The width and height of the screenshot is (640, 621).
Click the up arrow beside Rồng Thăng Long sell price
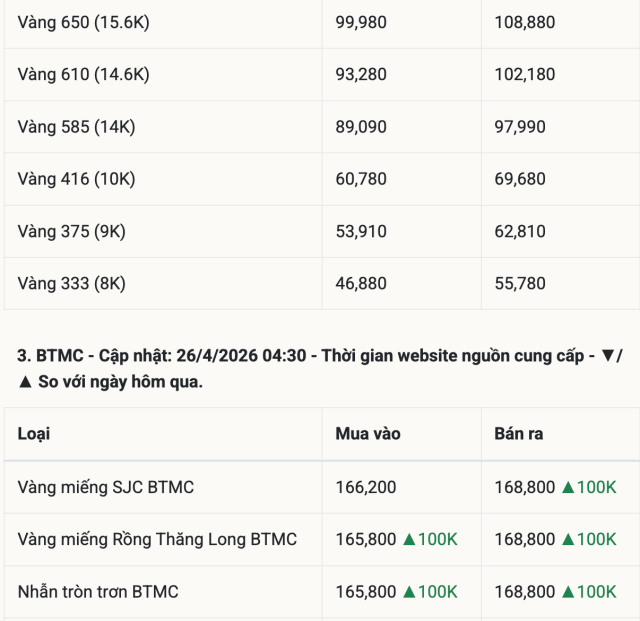click(568, 539)
